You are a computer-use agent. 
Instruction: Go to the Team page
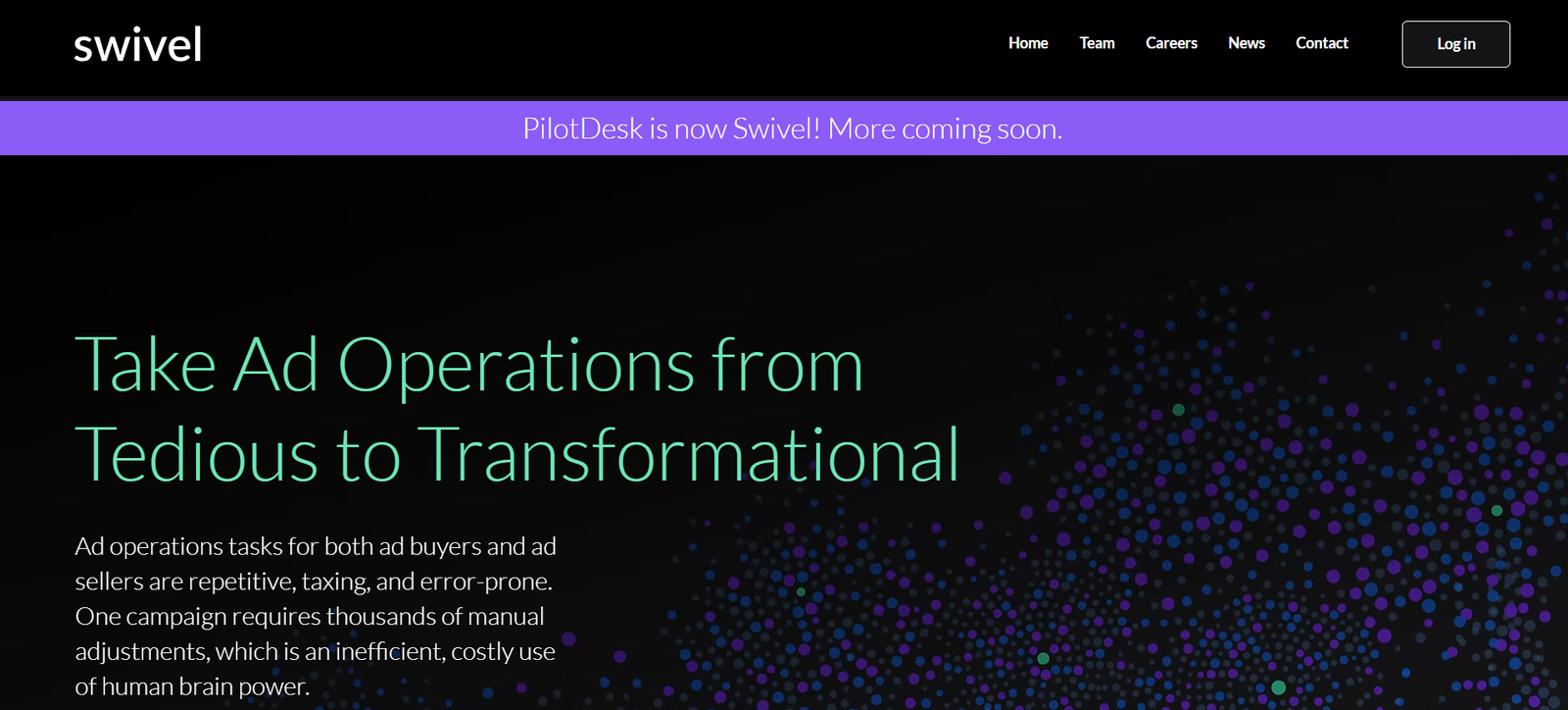[x=1097, y=43]
